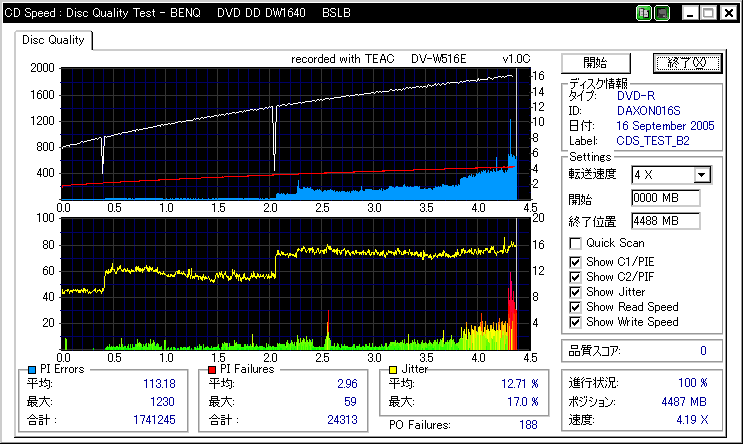Click the red PI Failures legend square

point(212,370)
